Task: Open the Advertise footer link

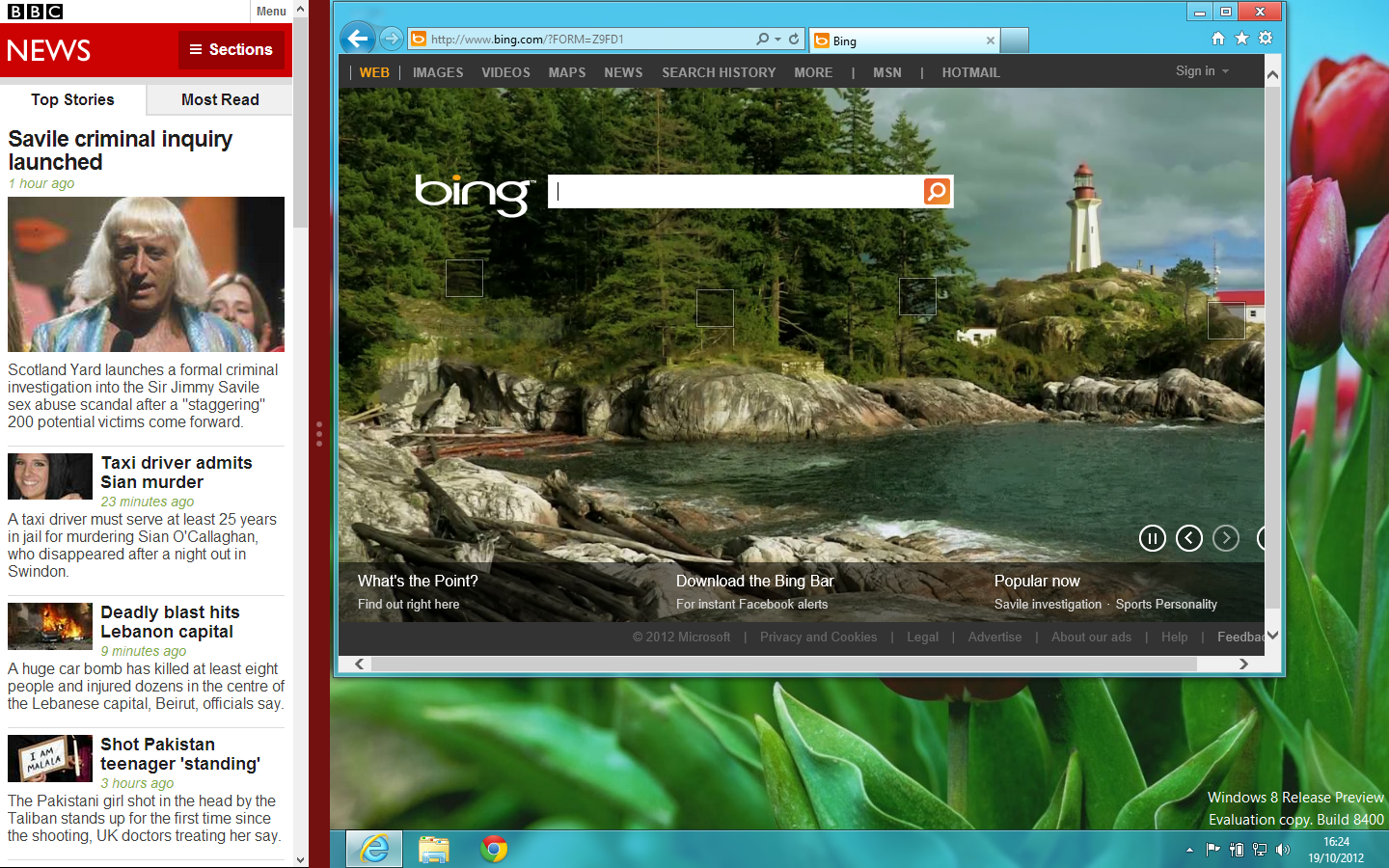Action: coord(994,637)
